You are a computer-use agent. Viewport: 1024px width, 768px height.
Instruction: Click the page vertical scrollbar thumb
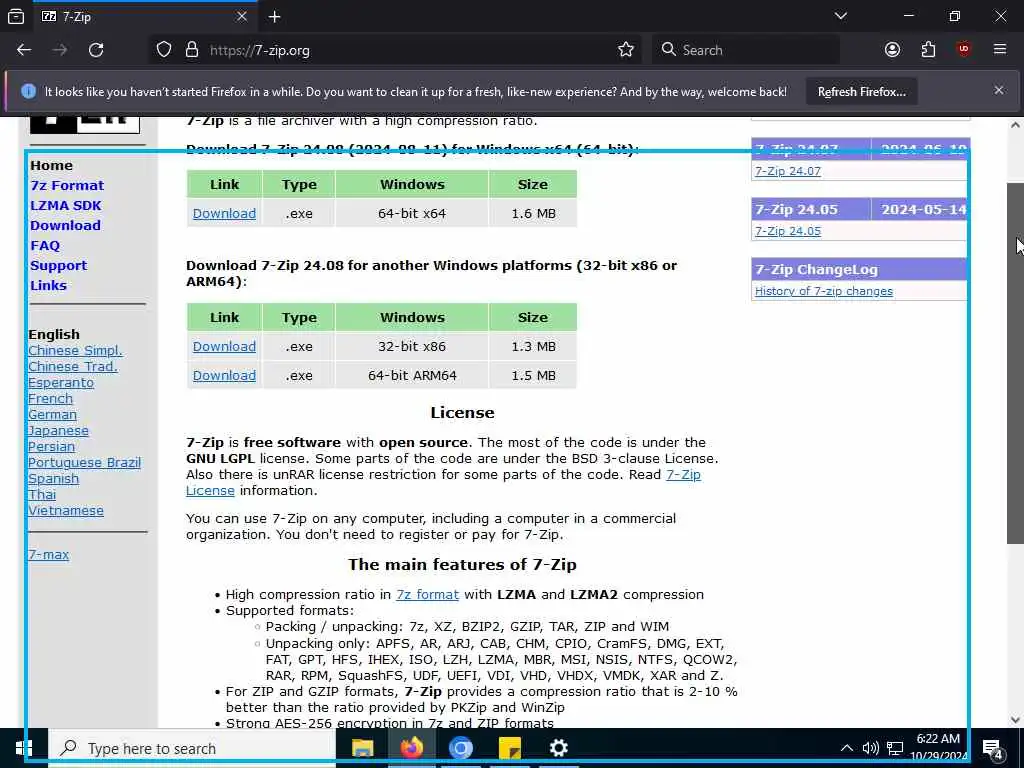tap(1015, 362)
